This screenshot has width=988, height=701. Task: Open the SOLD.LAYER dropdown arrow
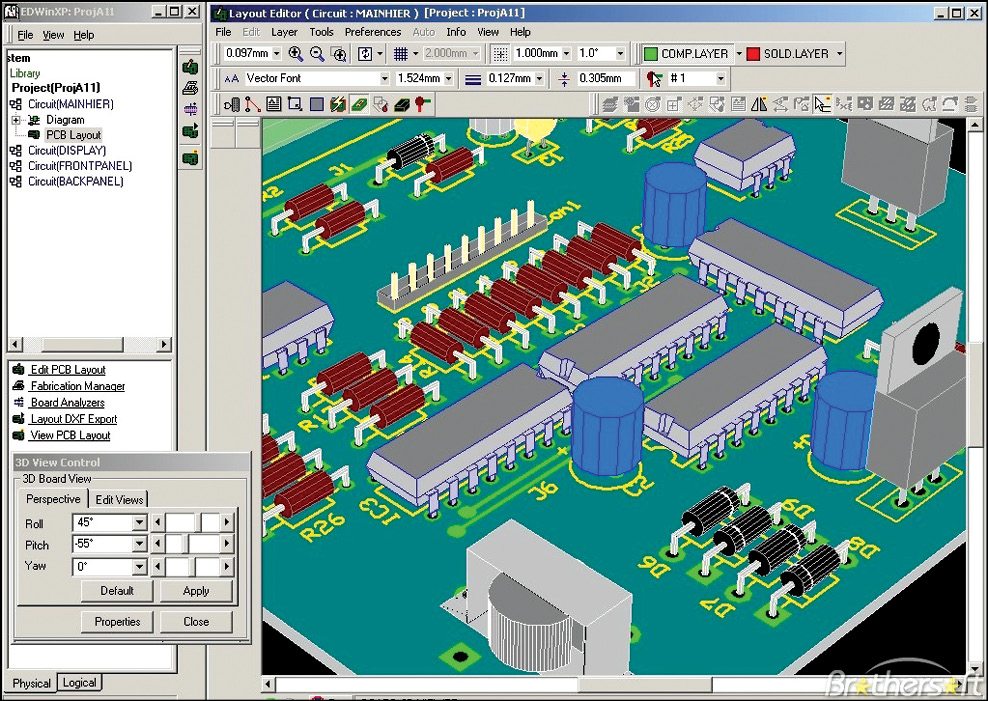pos(839,54)
